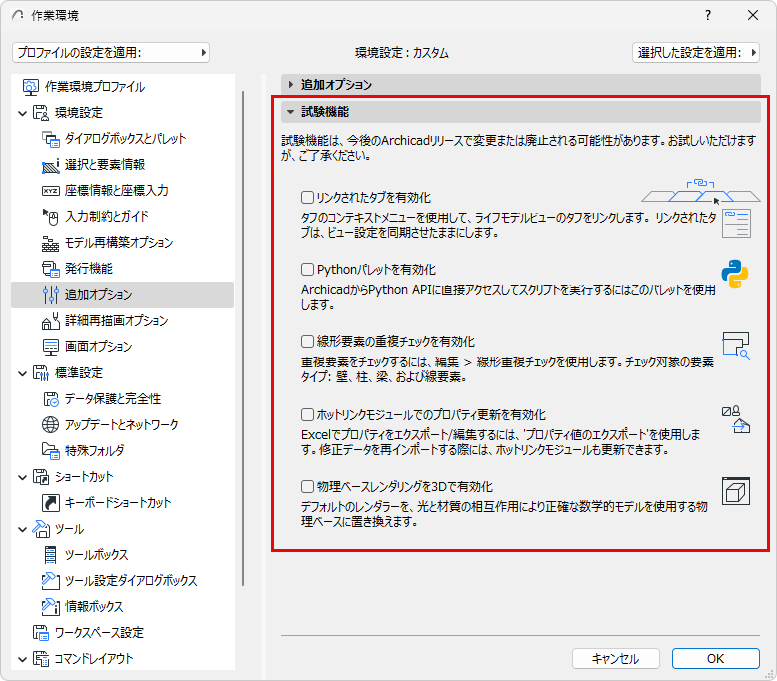Click the 座標情報と座標入力 XYZ icon
777x681 pixels.
51,191
